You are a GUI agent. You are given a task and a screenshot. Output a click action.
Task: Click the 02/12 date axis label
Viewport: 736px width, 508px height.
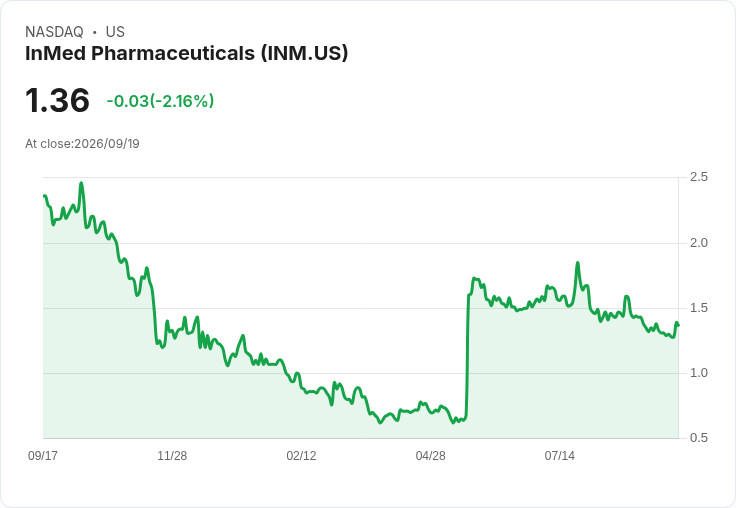[301, 455]
